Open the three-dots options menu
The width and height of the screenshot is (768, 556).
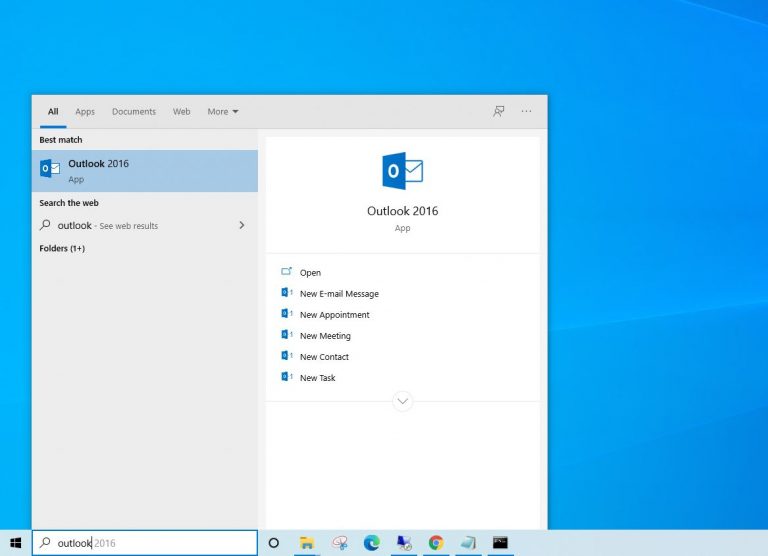[526, 111]
